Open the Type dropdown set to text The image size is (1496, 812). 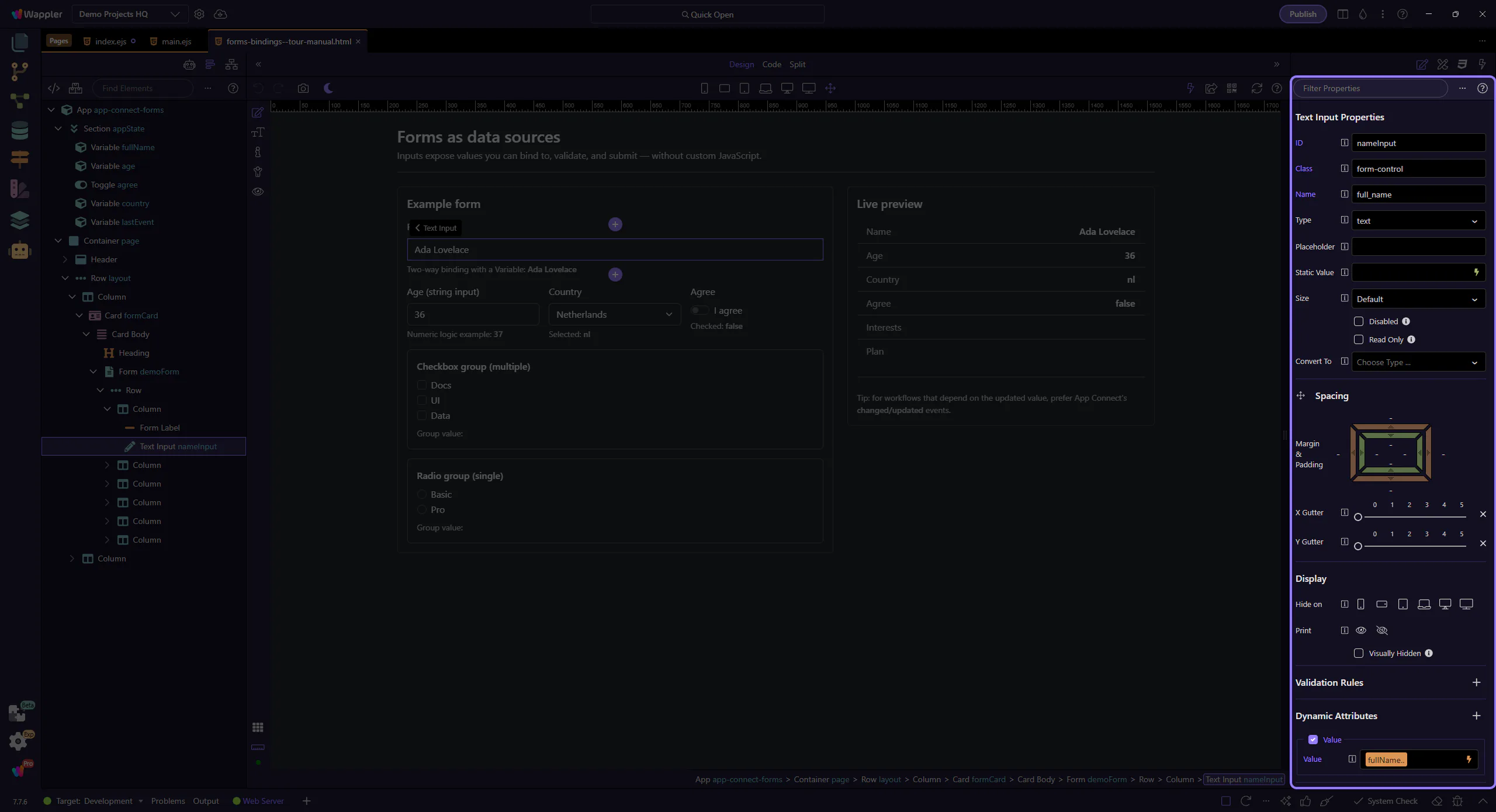tap(1418, 221)
